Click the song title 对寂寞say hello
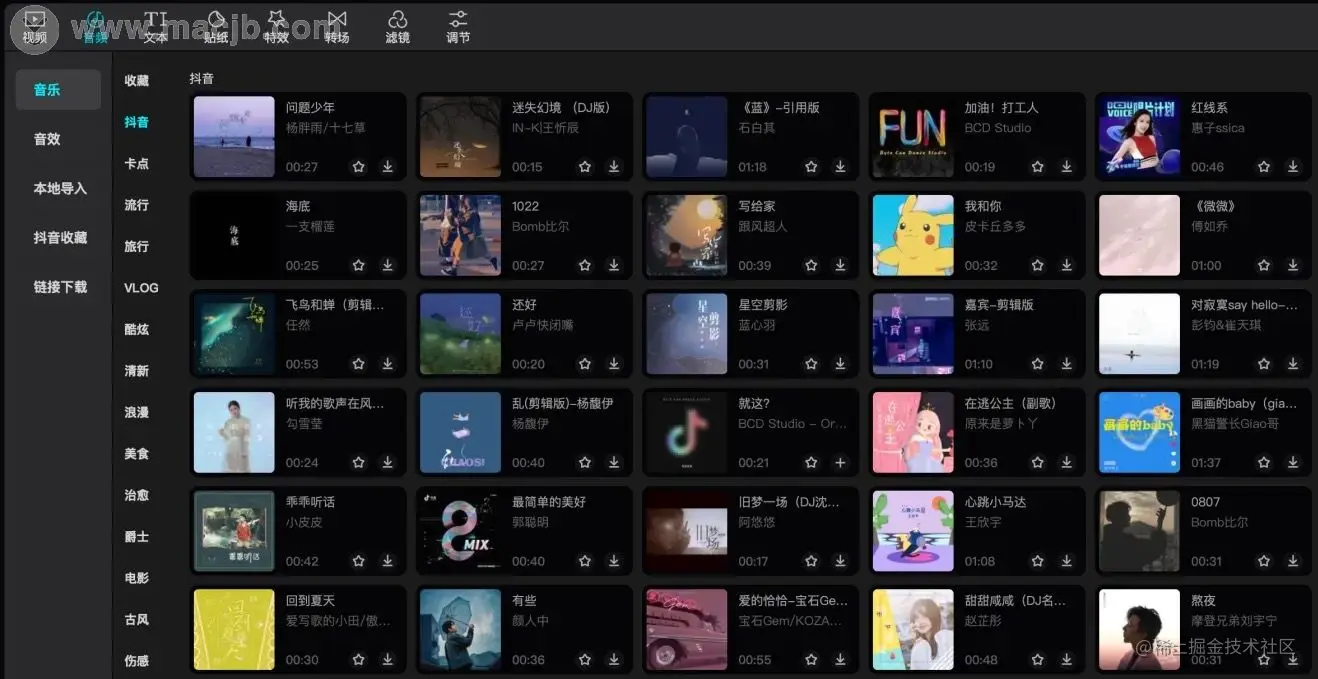The height and width of the screenshot is (679, 1318). [x=1244, y=305]
